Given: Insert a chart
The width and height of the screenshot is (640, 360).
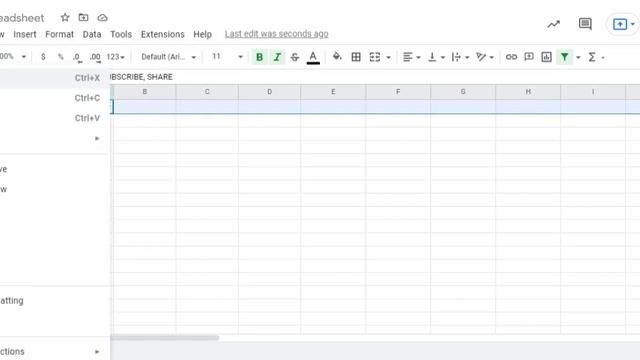Looking at the screenshot, I should point(546,57).
